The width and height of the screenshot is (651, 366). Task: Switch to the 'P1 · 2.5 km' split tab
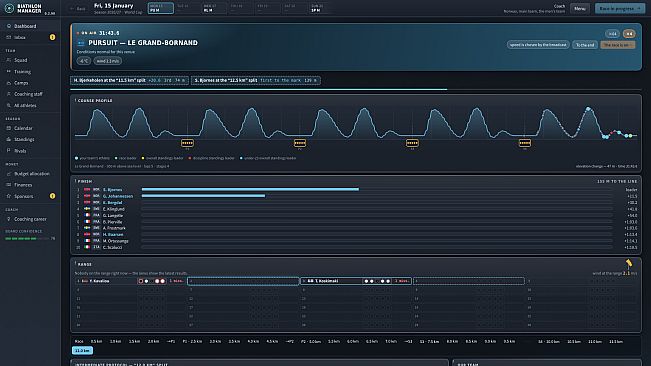tap(192, 342)
